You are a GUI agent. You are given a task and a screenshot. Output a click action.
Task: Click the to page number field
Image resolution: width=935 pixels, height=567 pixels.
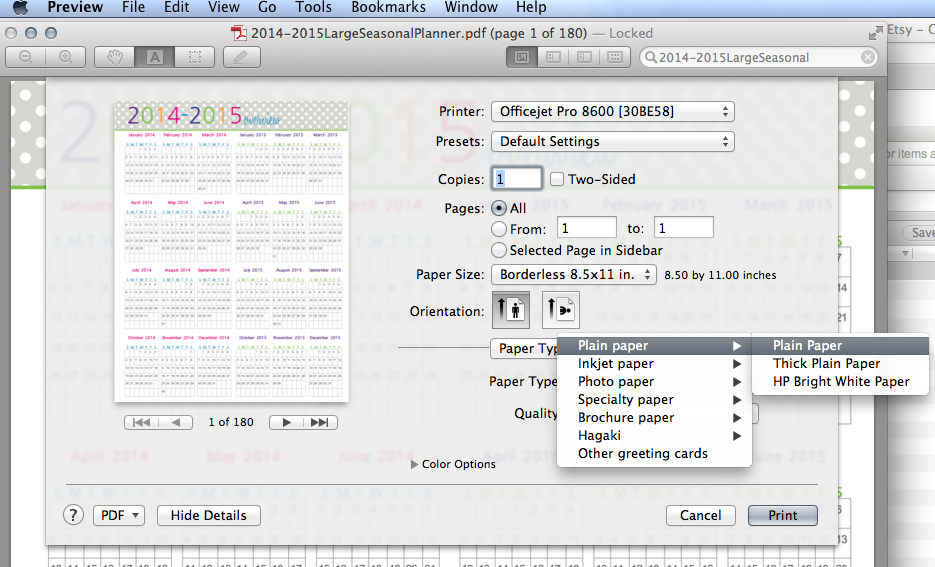[x=684, y=228]
